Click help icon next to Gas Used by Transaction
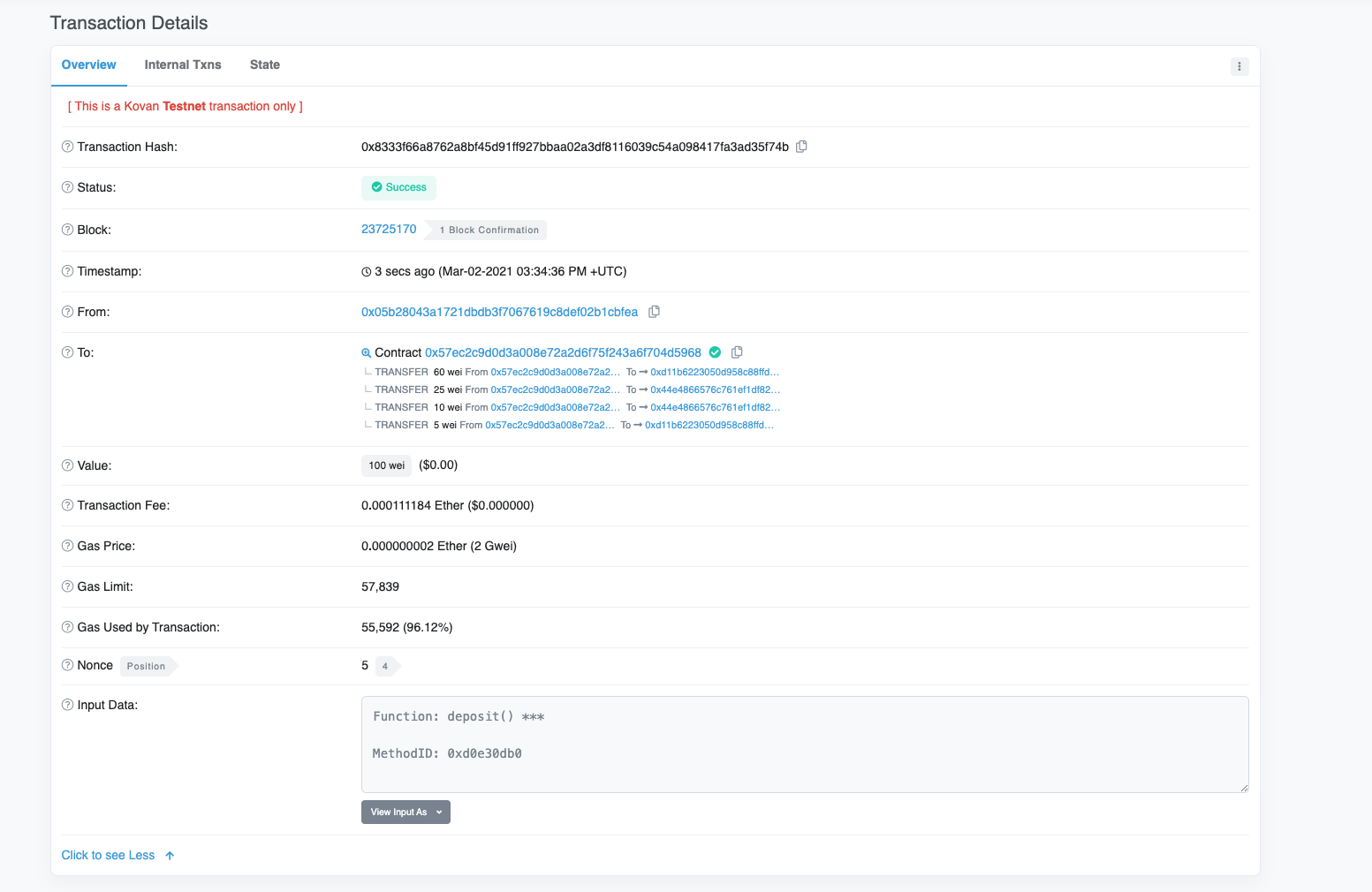This screenshot has width=1372, height=892. click(67, 627)
